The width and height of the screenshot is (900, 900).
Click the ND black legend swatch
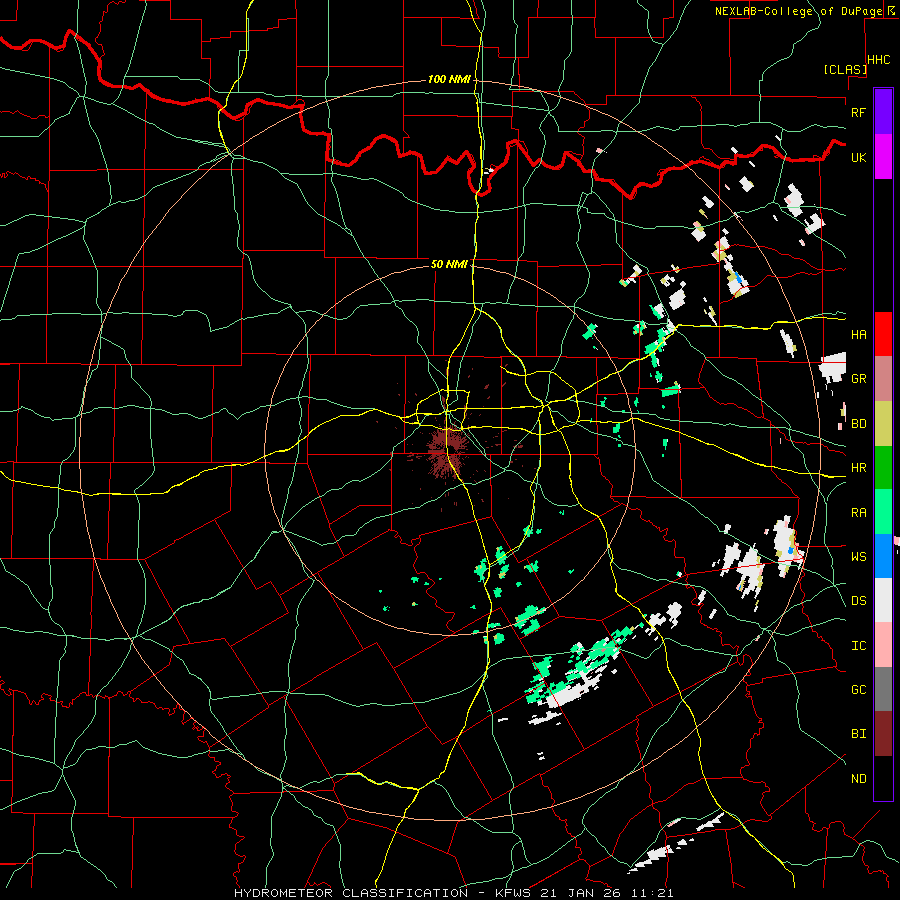883,778
